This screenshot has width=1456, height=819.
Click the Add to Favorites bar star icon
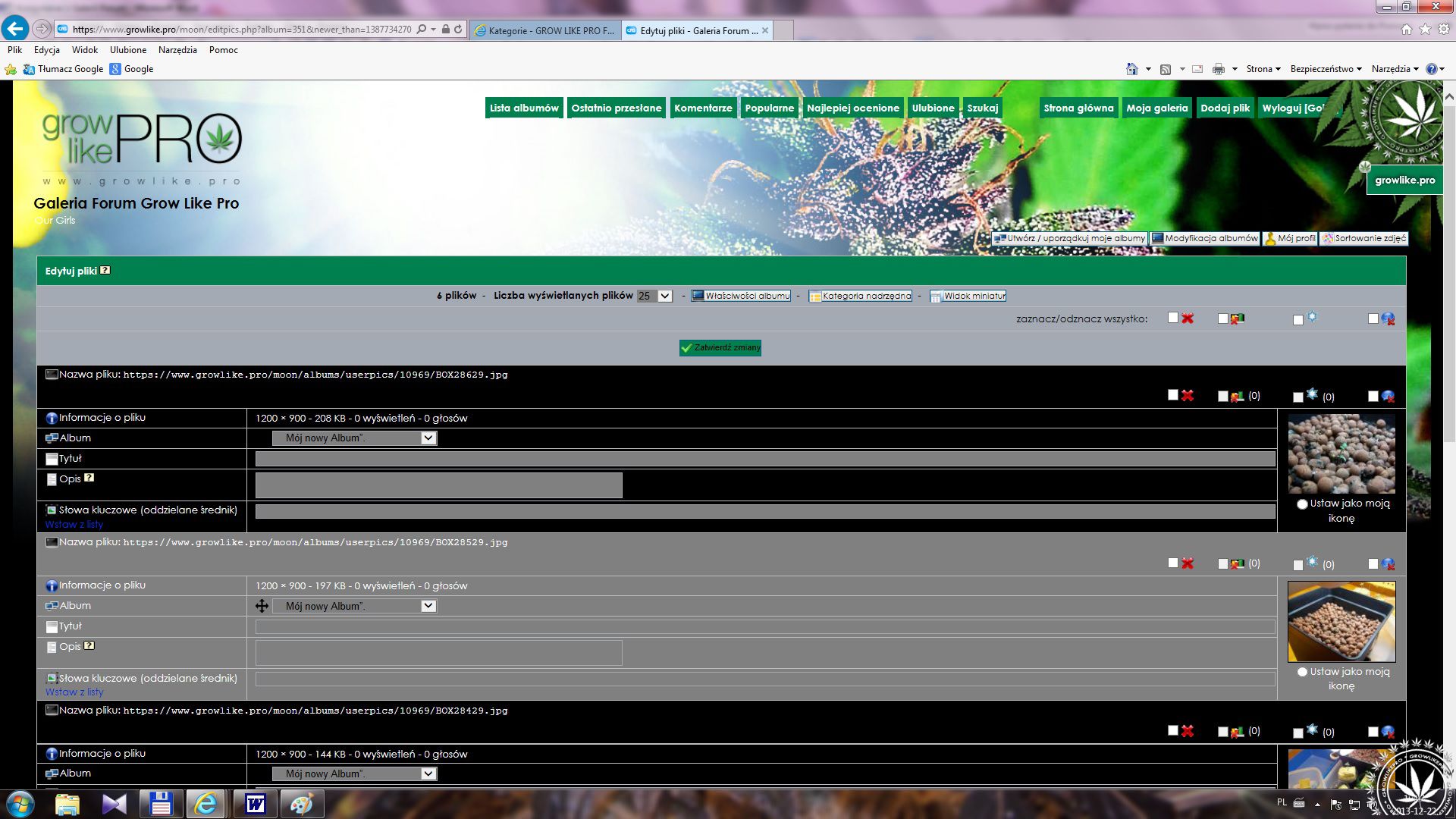pos(11,69)
